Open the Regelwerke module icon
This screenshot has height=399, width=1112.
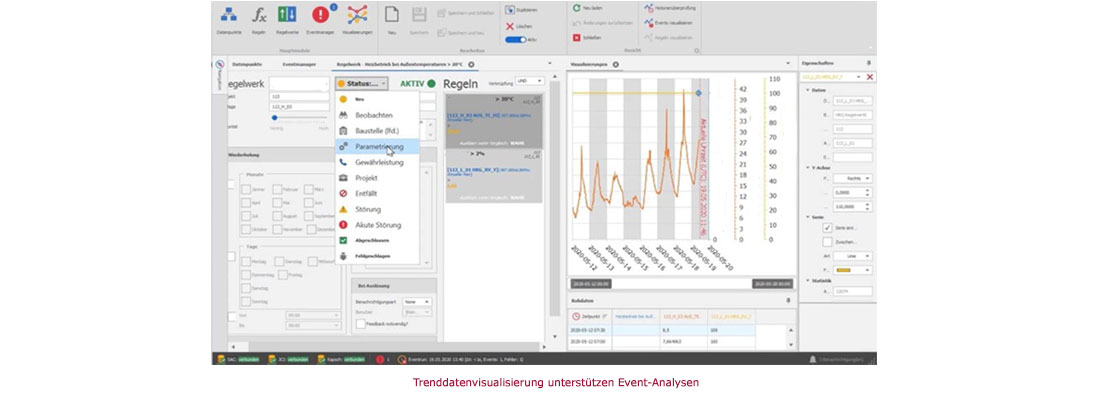(x=287, y=15)
